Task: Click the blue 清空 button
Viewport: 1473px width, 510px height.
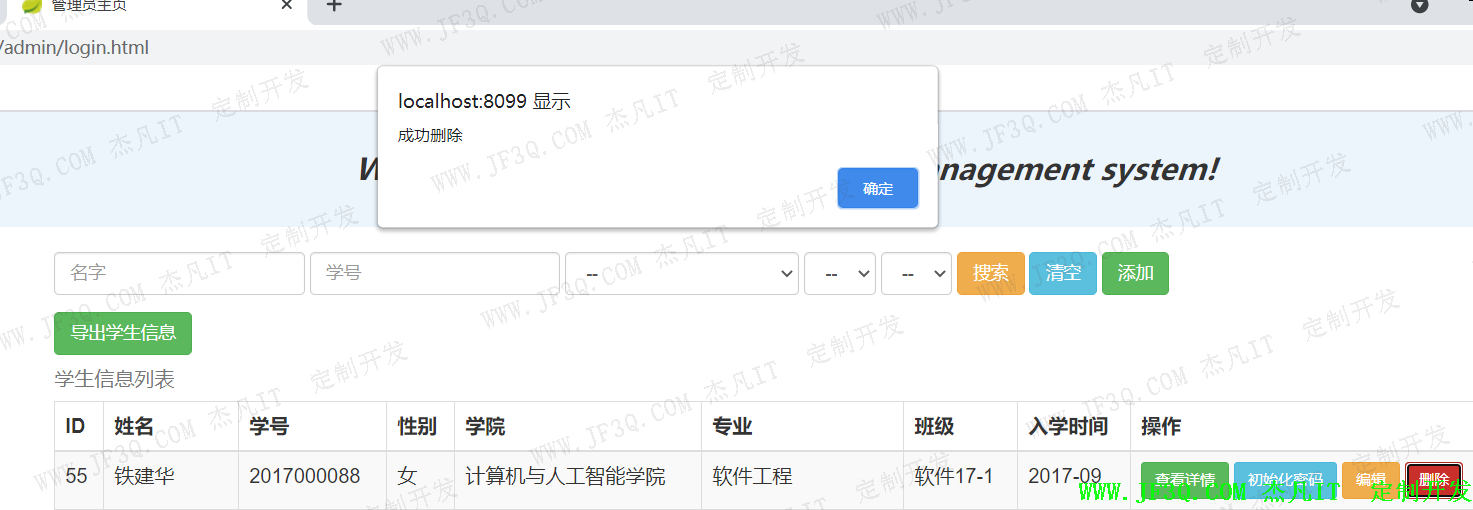Action: tap(1062, 273)
